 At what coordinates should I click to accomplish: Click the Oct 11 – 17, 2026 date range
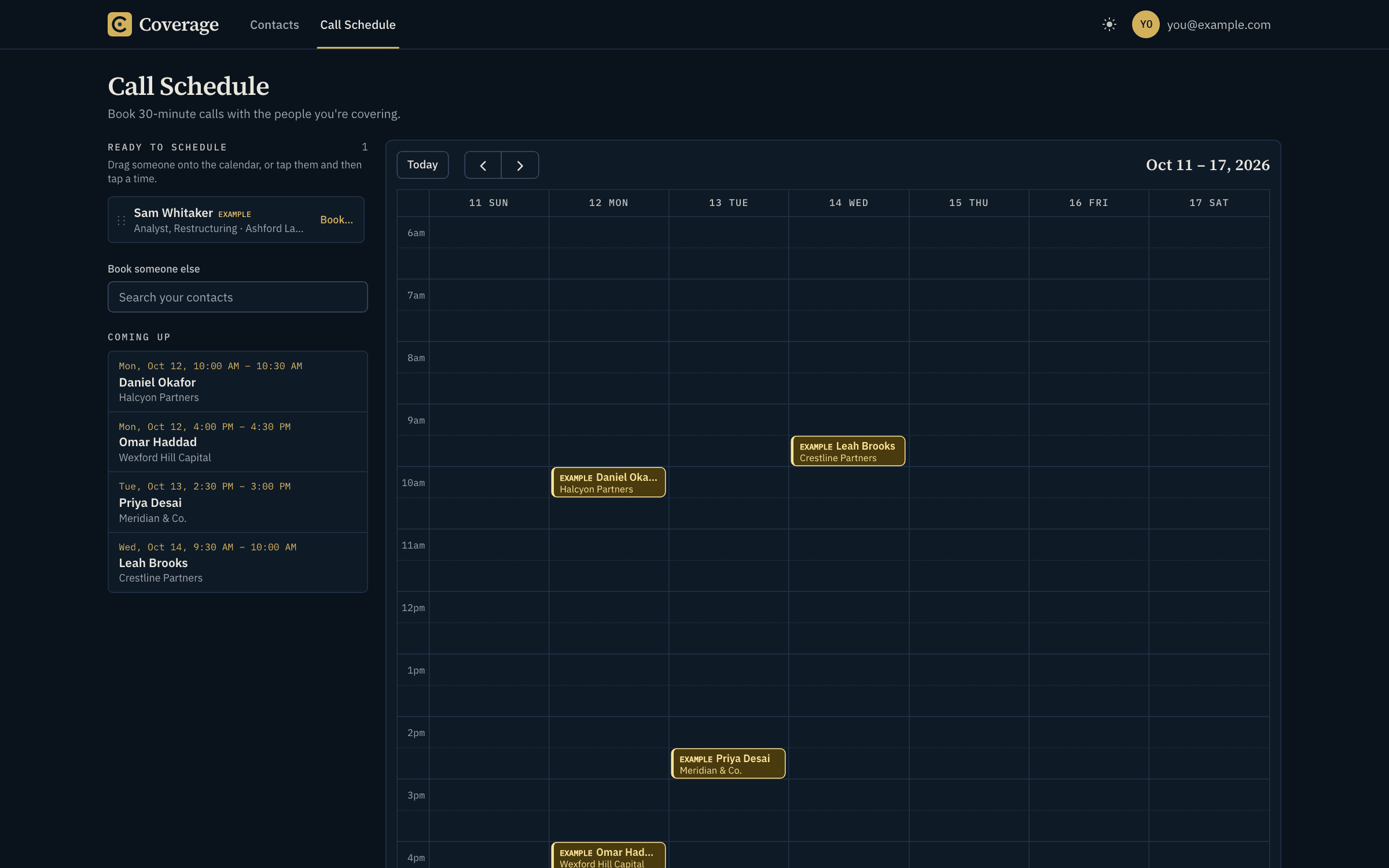tap(1208, 165)
